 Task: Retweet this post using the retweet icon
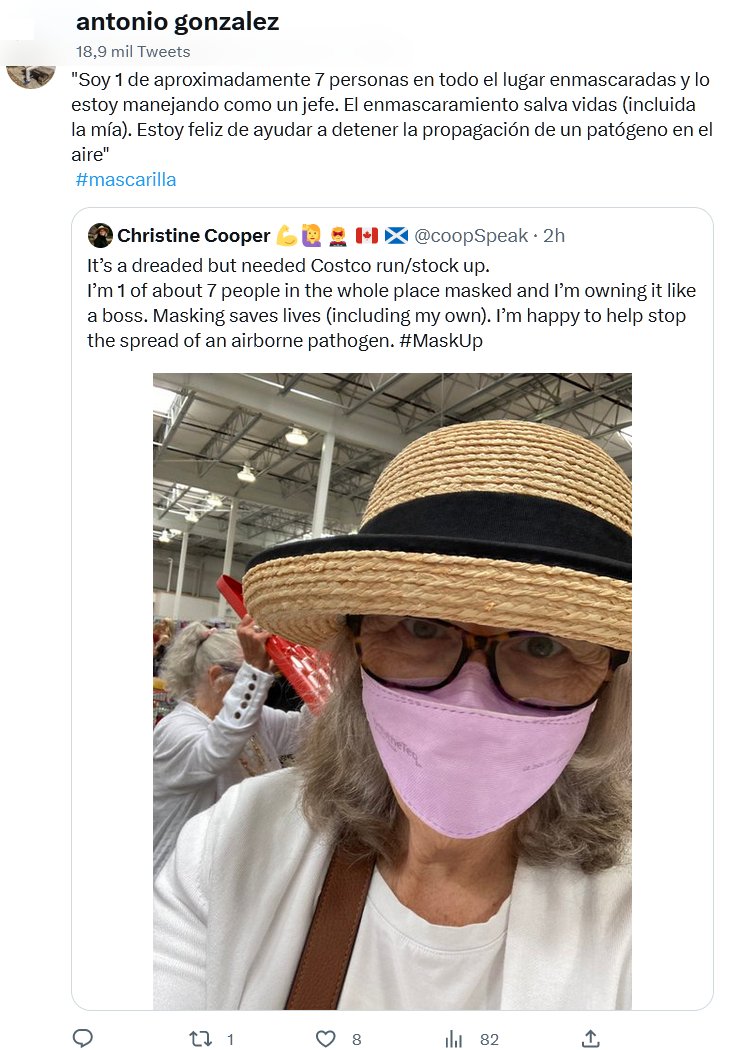pos(201,1039)
